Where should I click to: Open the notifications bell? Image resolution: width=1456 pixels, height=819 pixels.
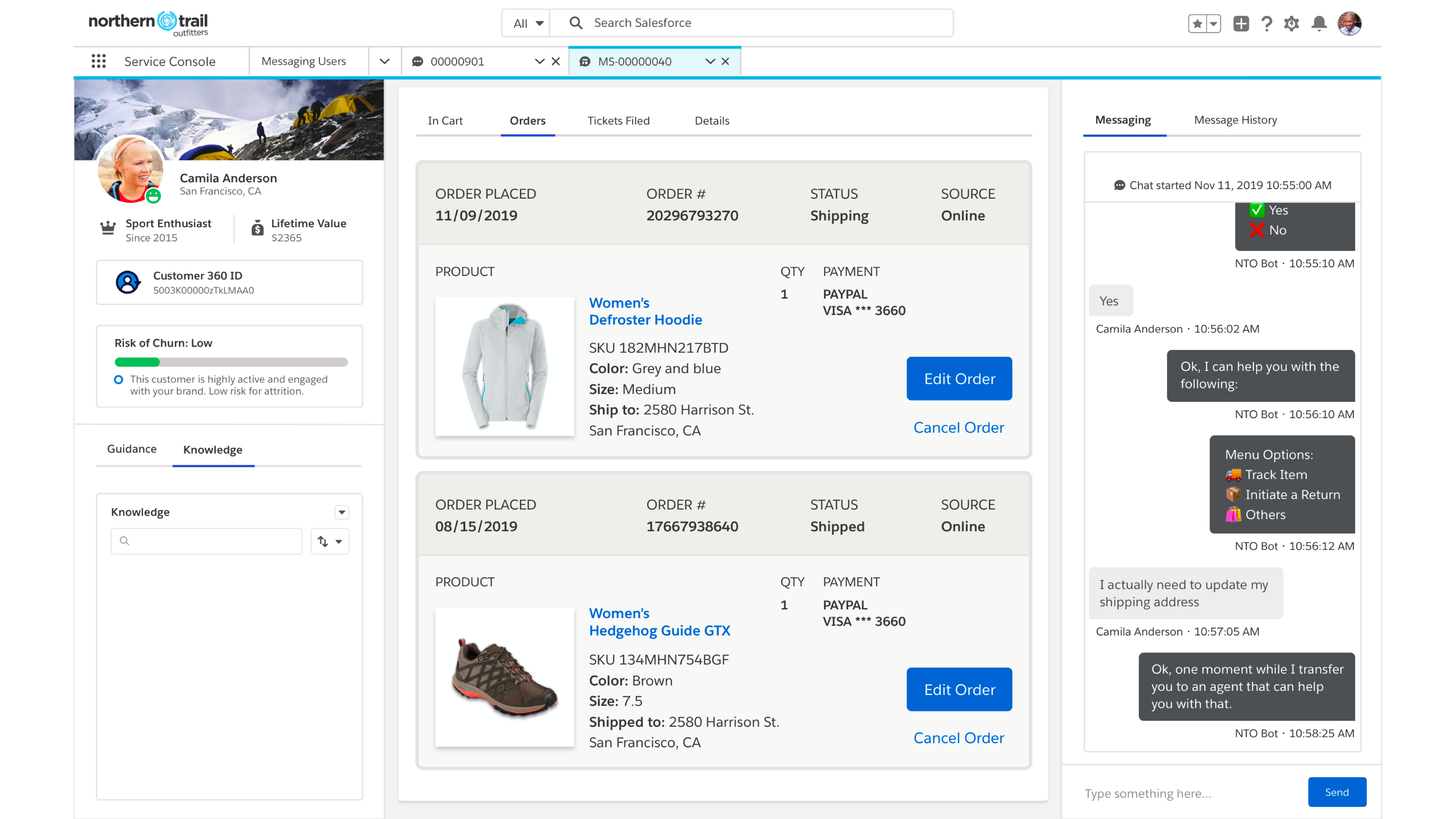tap(1319, 23)
